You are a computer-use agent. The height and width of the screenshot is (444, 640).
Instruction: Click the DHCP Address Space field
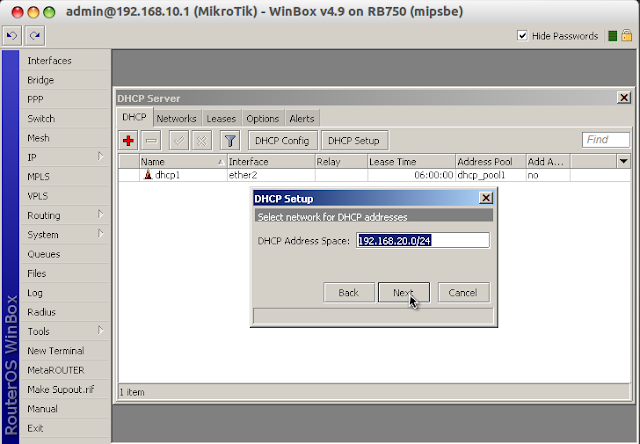(x=422, y=240)
